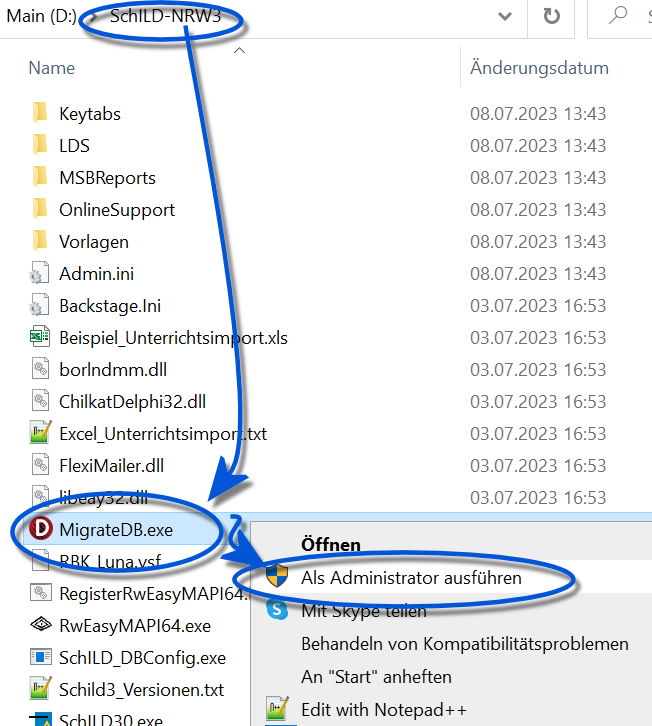
Task: Click the SchILD-NRW3 breadcrumb
Action: pos(165,16)
